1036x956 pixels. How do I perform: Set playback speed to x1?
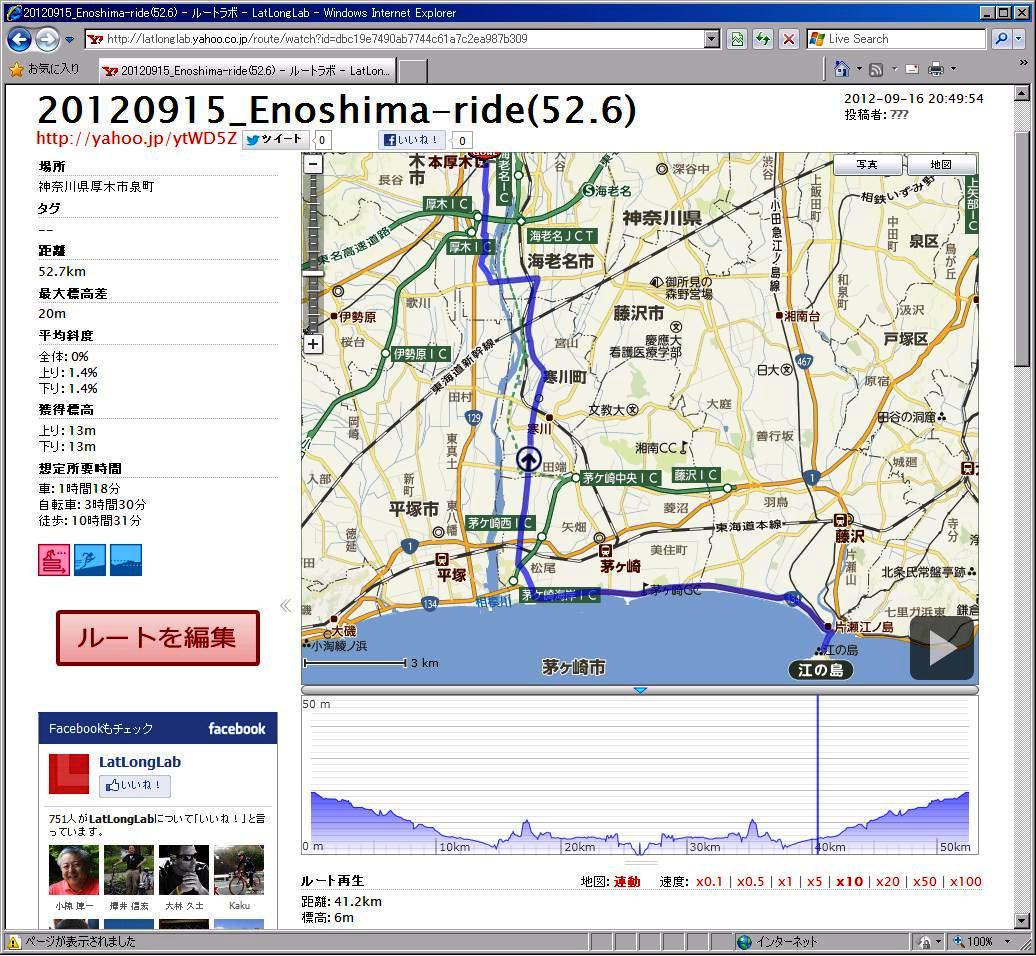[x=785, y=881]
